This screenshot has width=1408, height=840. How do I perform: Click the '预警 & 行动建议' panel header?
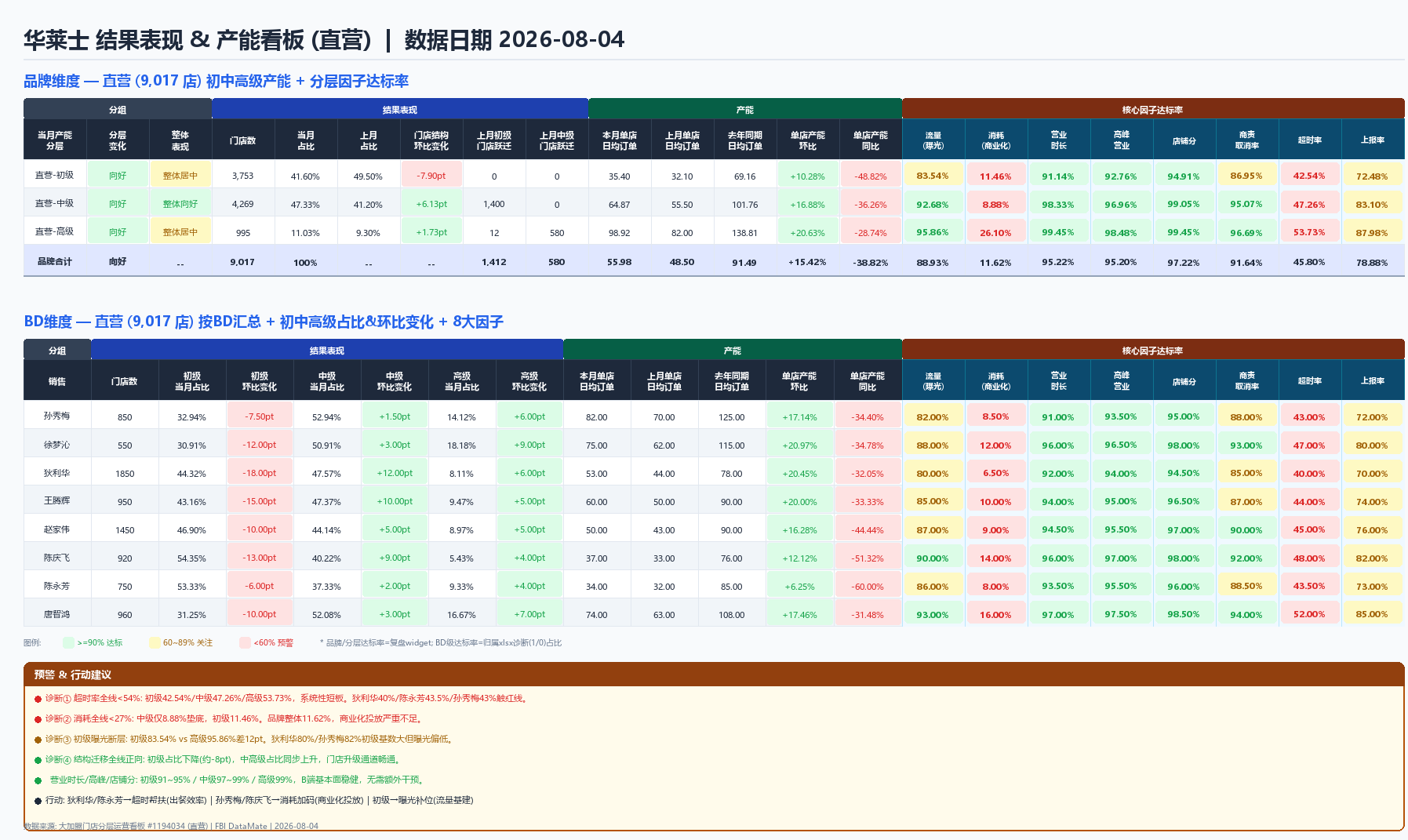click(714, 675)
